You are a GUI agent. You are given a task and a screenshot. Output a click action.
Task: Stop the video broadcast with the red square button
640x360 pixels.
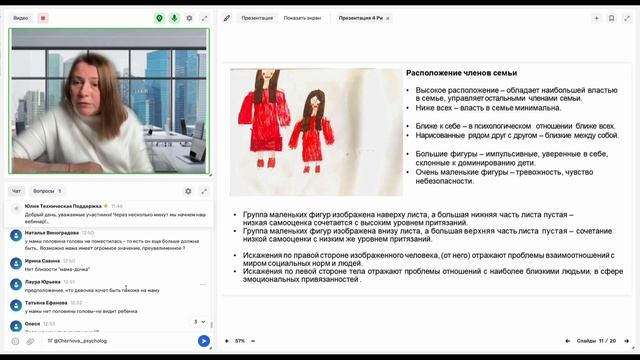tap(43, 18)
